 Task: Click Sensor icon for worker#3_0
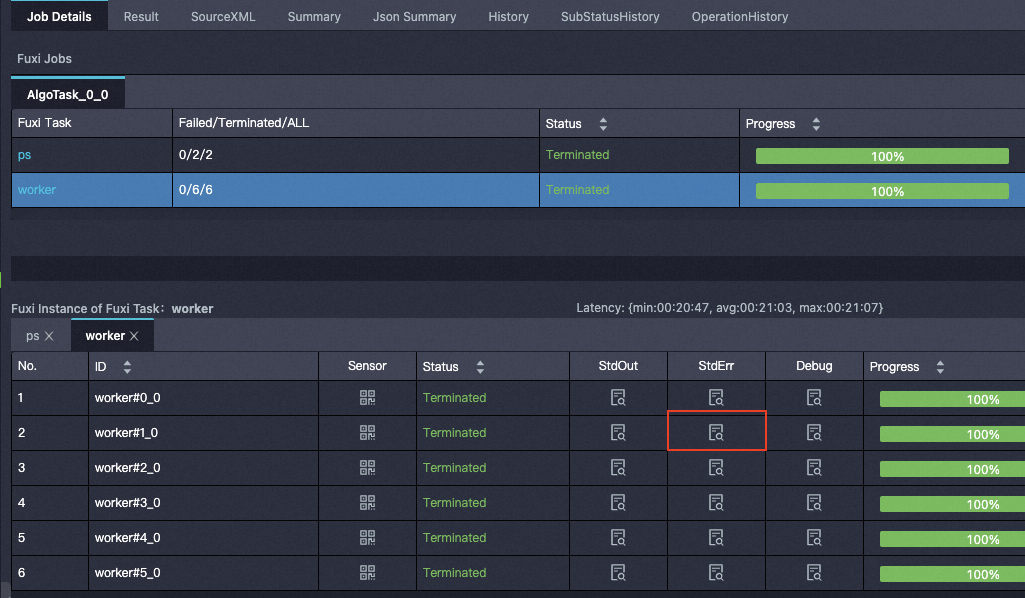[x=367, y=503]
